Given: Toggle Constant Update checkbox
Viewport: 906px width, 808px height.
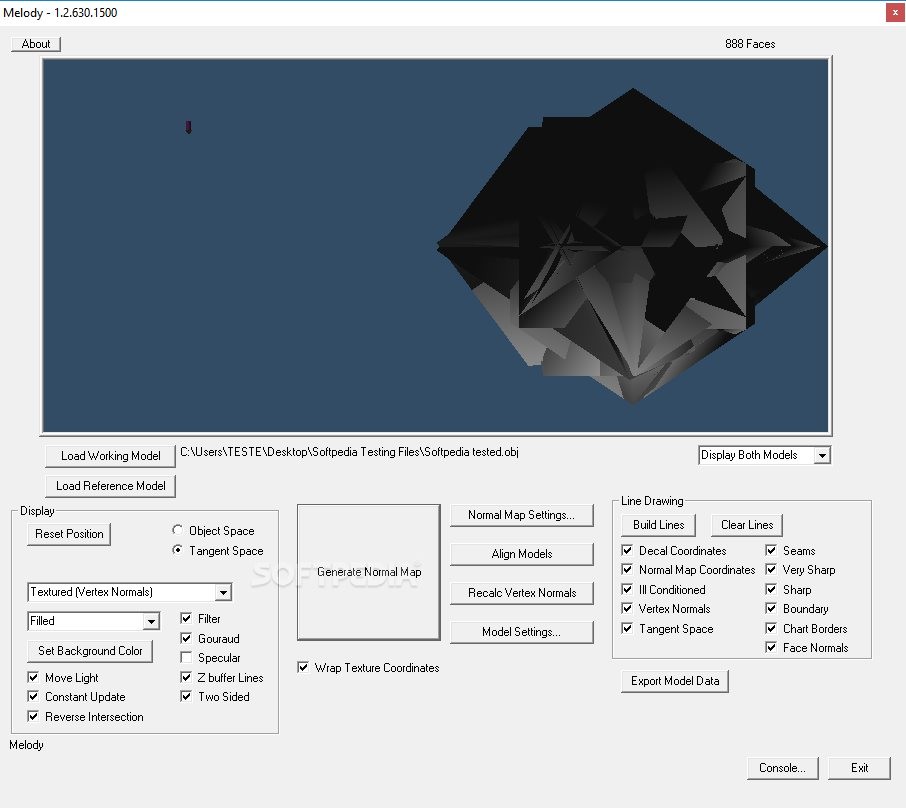Looking at the screenshot, I should [34, 696].
